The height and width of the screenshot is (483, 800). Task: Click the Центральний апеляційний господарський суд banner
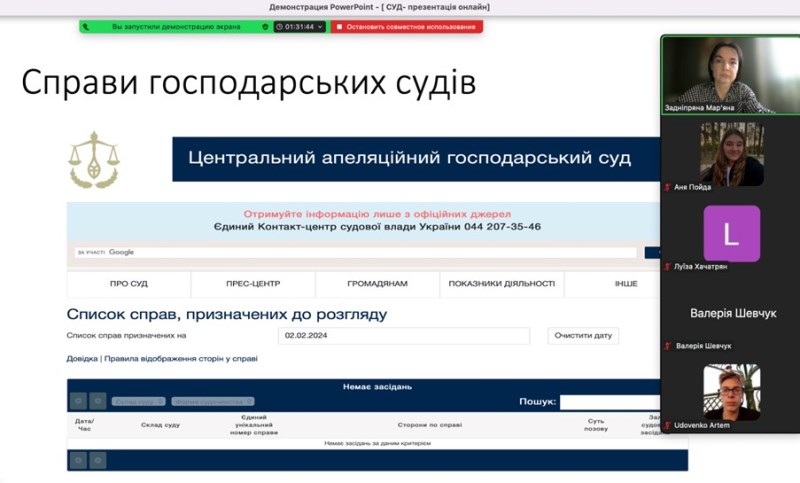tap(416, 159)
